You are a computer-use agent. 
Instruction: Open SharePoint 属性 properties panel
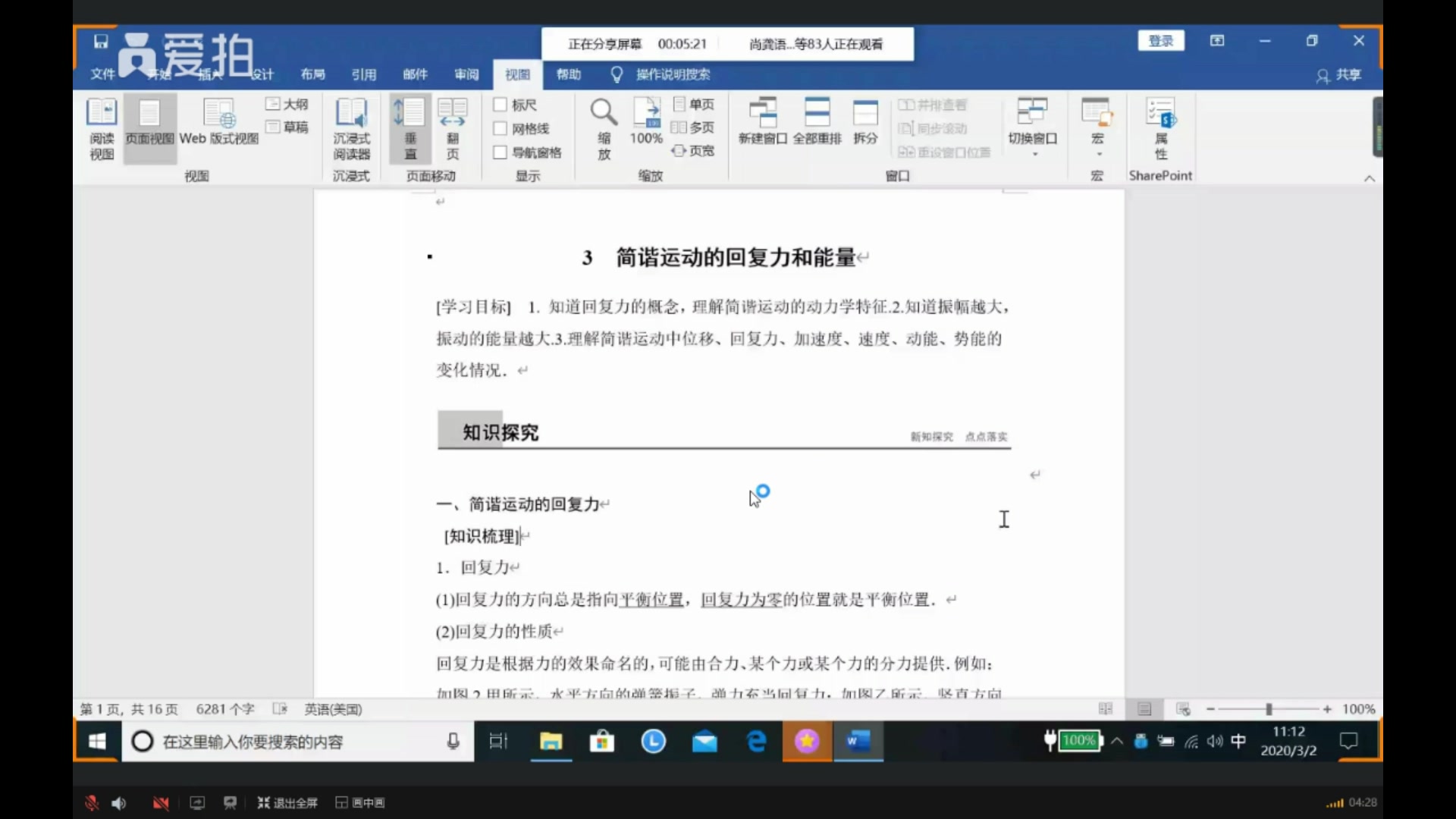tap(1161, 127)
